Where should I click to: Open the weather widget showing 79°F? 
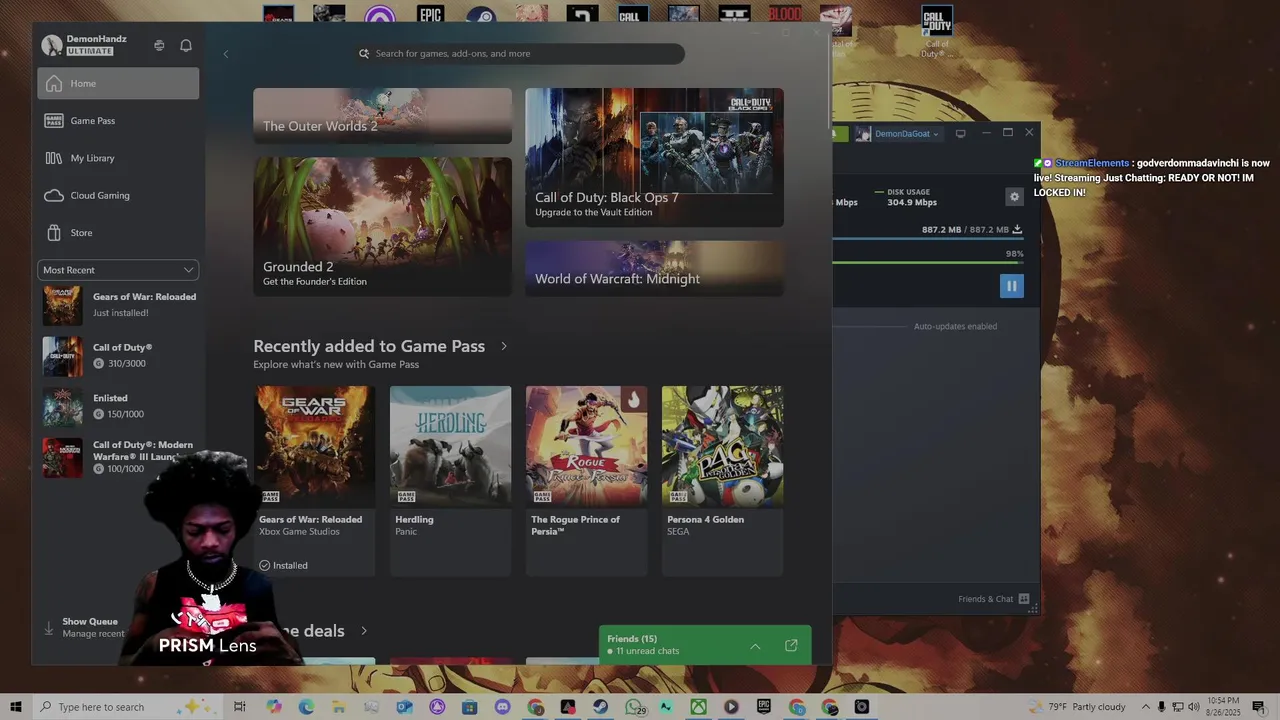[x=1078, y=707]
